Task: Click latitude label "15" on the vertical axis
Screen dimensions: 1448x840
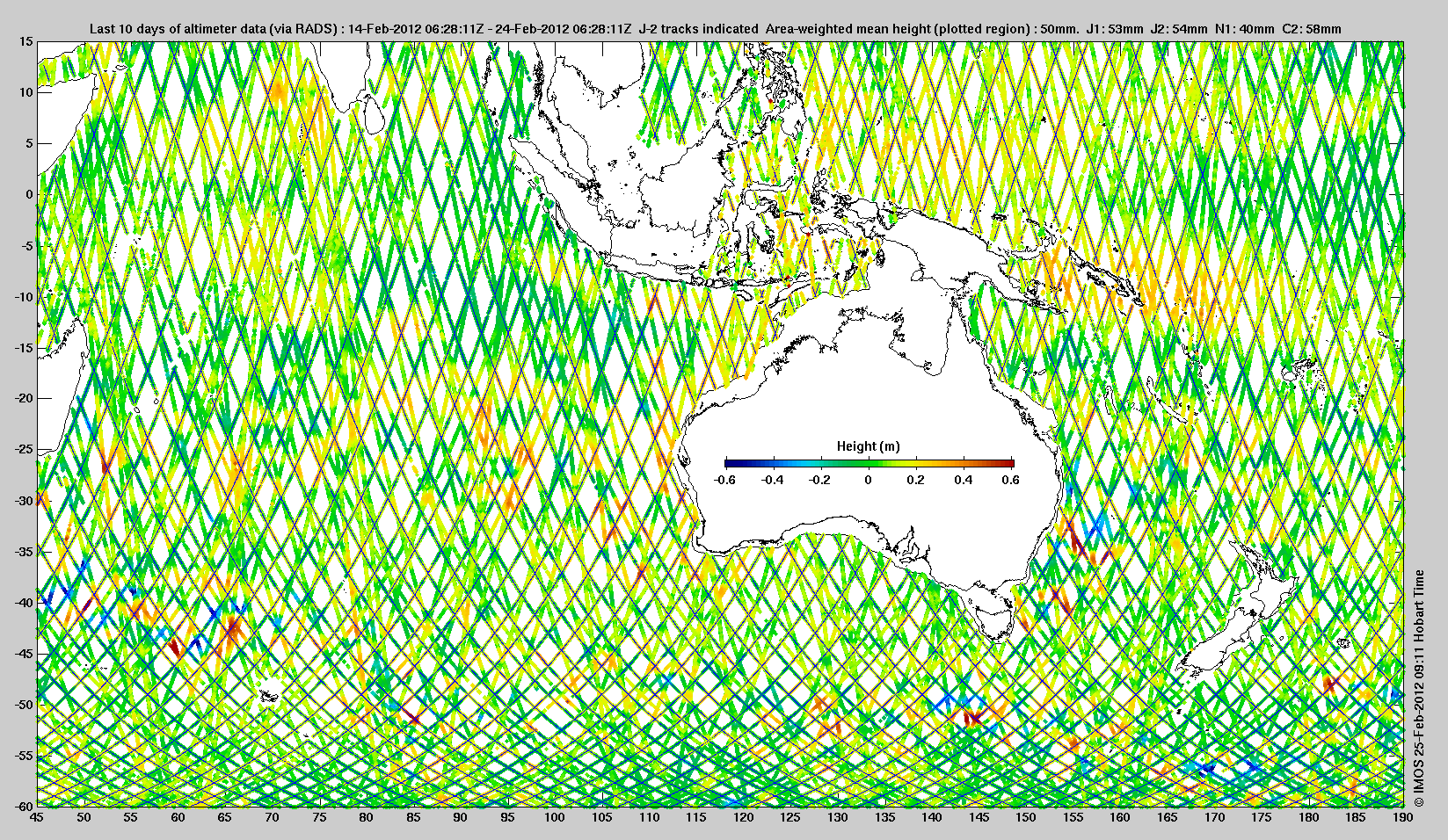Action: (x=26, y=42)
